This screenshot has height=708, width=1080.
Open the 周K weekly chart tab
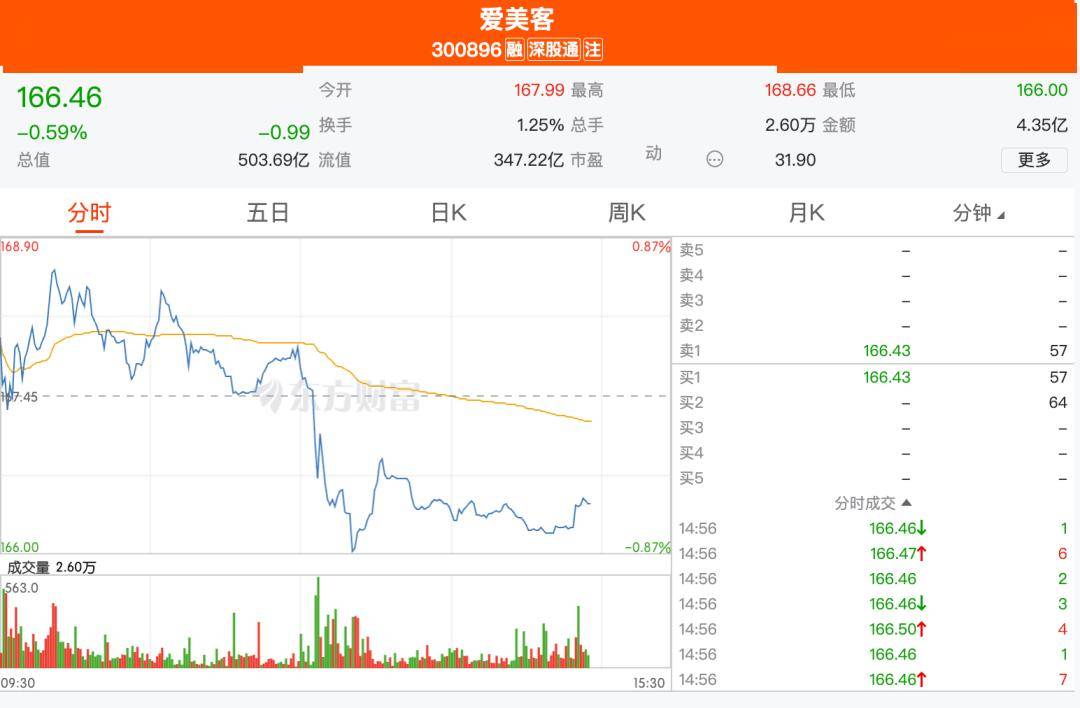pyautogui.click(x=627, y=213)
